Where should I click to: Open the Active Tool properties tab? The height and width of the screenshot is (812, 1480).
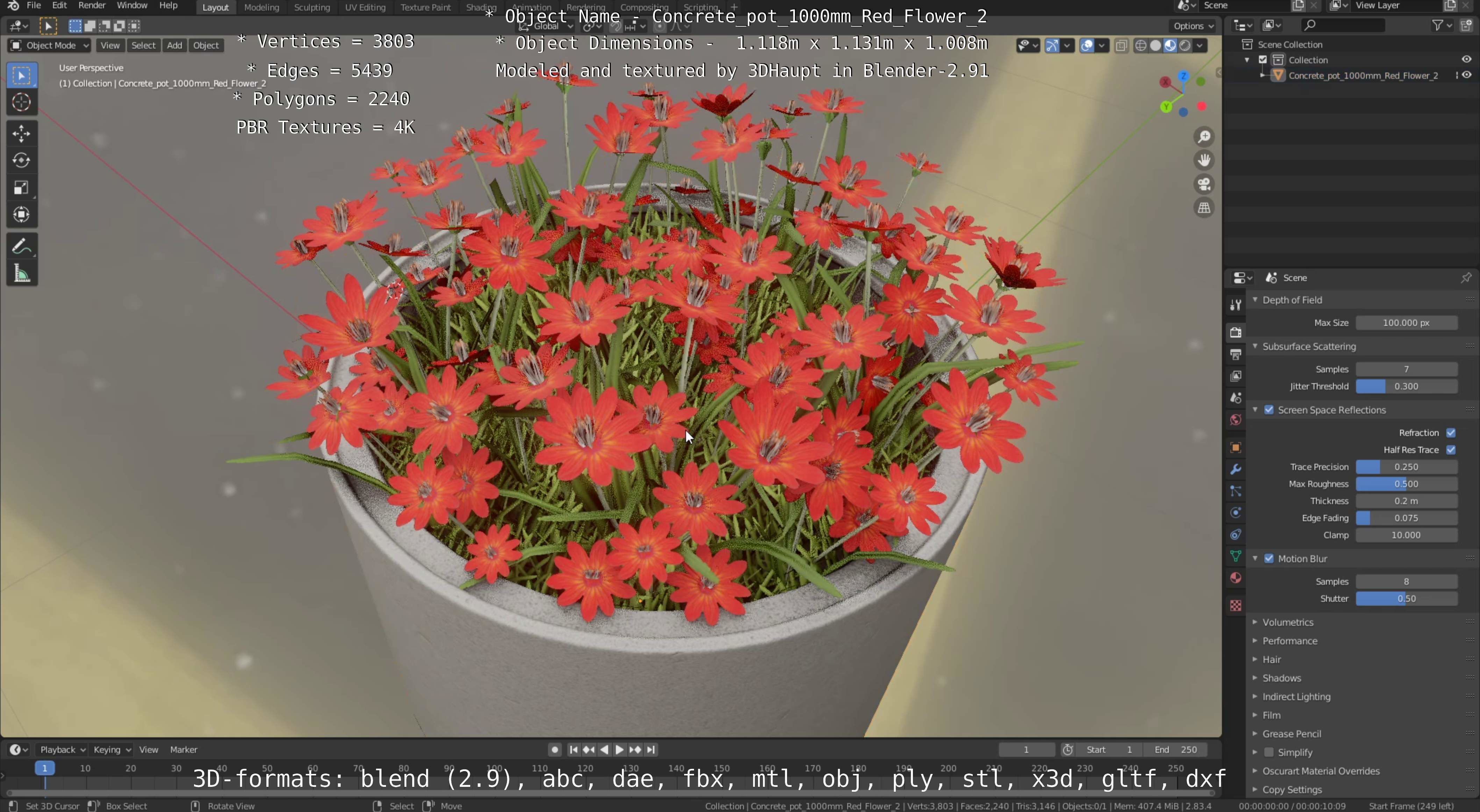tap(1235, 305)
